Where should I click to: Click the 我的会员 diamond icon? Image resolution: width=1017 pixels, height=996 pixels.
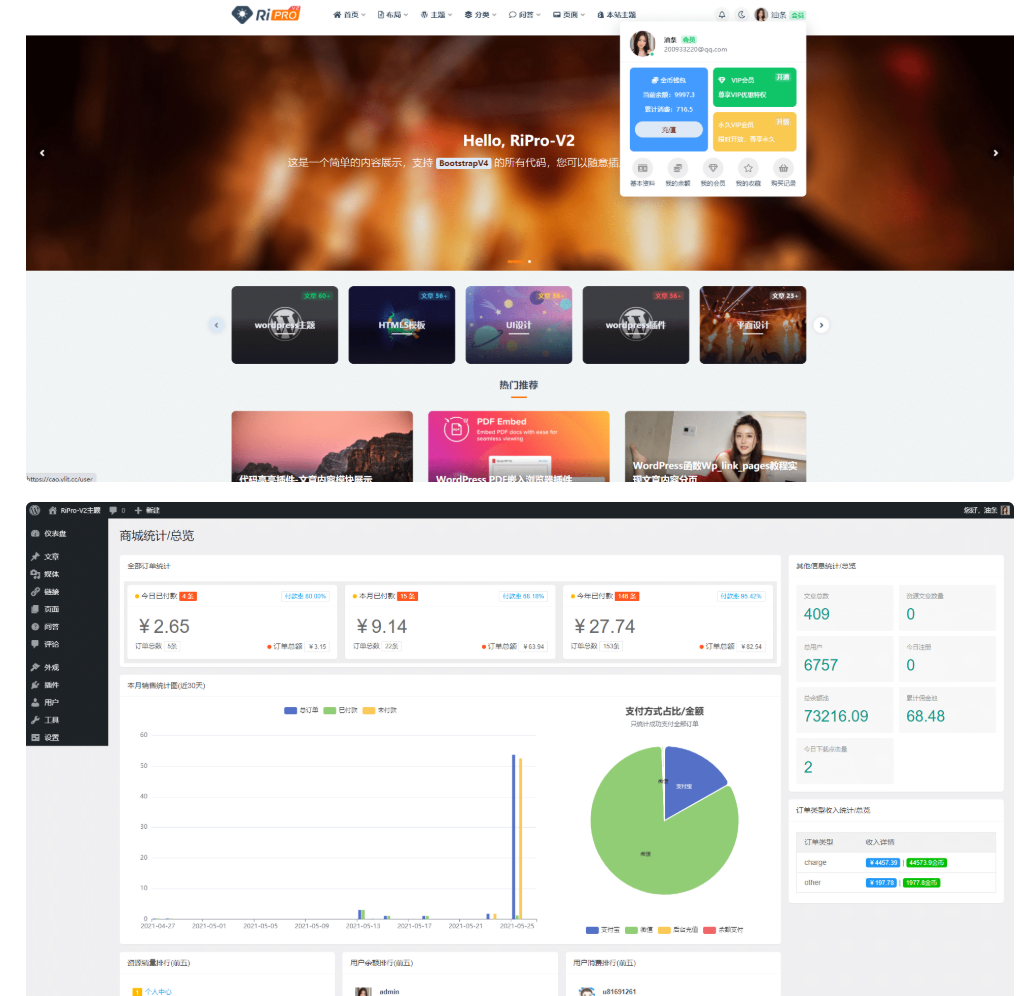[x=712, y=168]
